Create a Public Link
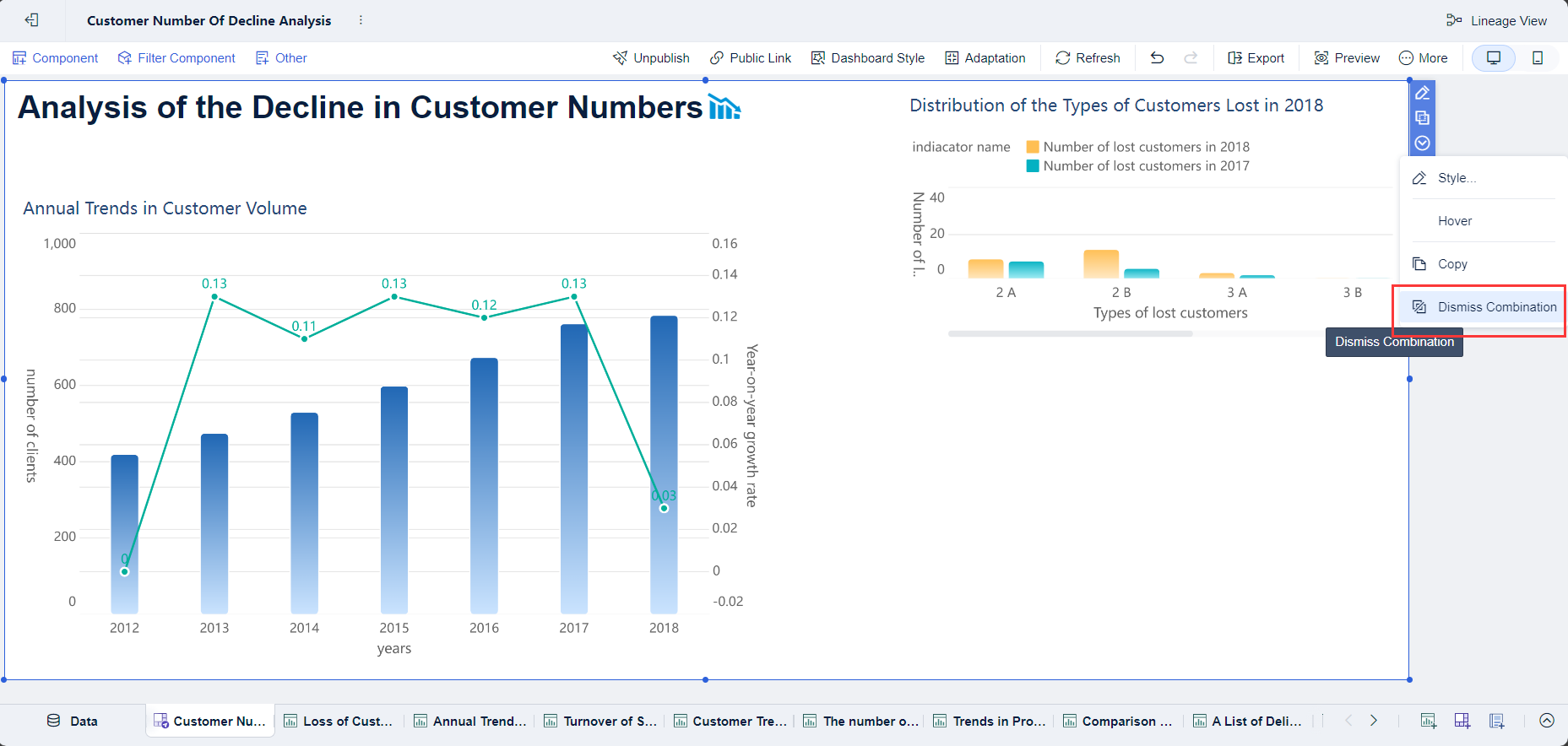 pyautogui.click(x=751, y=58)
